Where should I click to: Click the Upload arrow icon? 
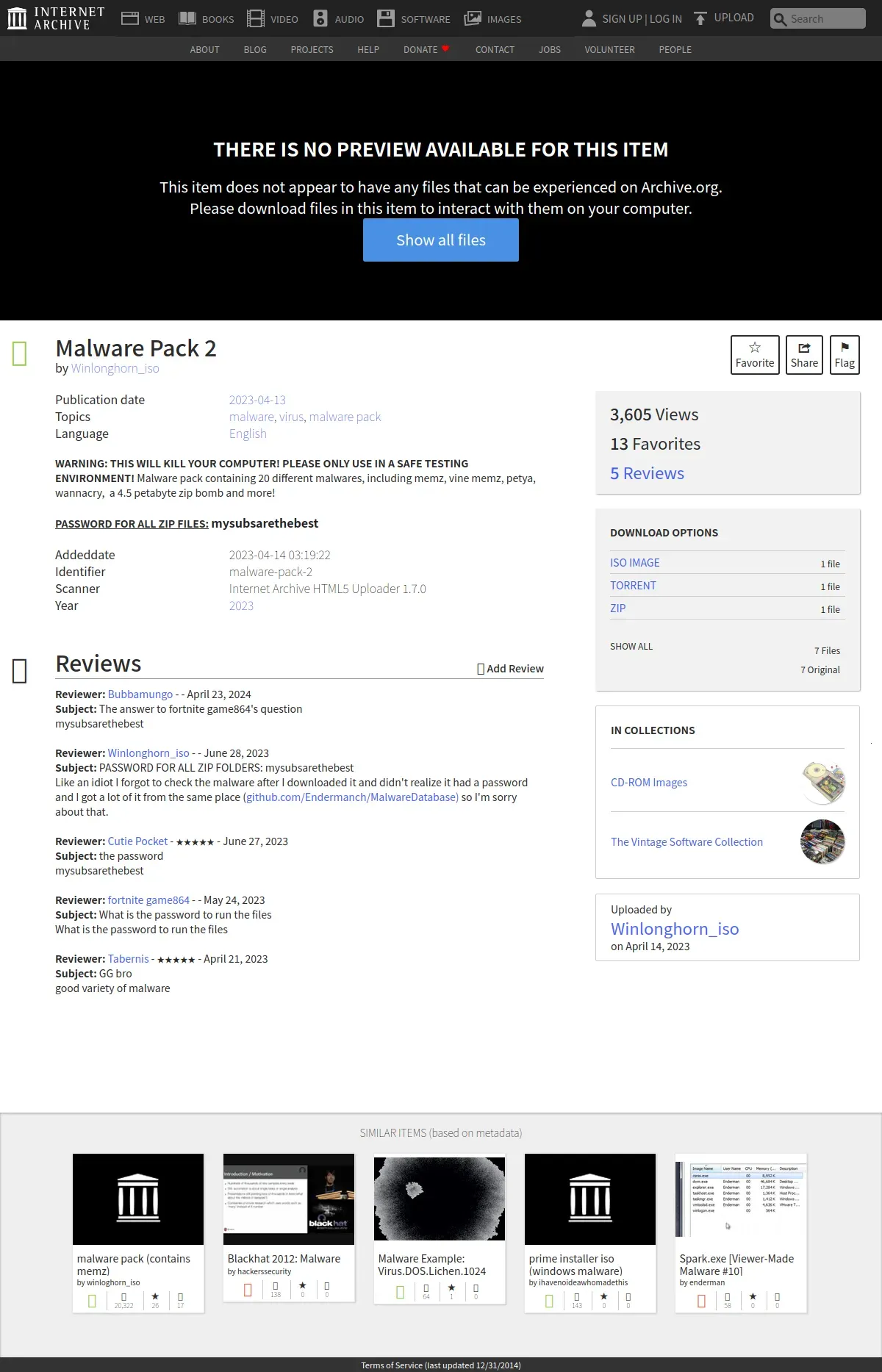(700, 18)
